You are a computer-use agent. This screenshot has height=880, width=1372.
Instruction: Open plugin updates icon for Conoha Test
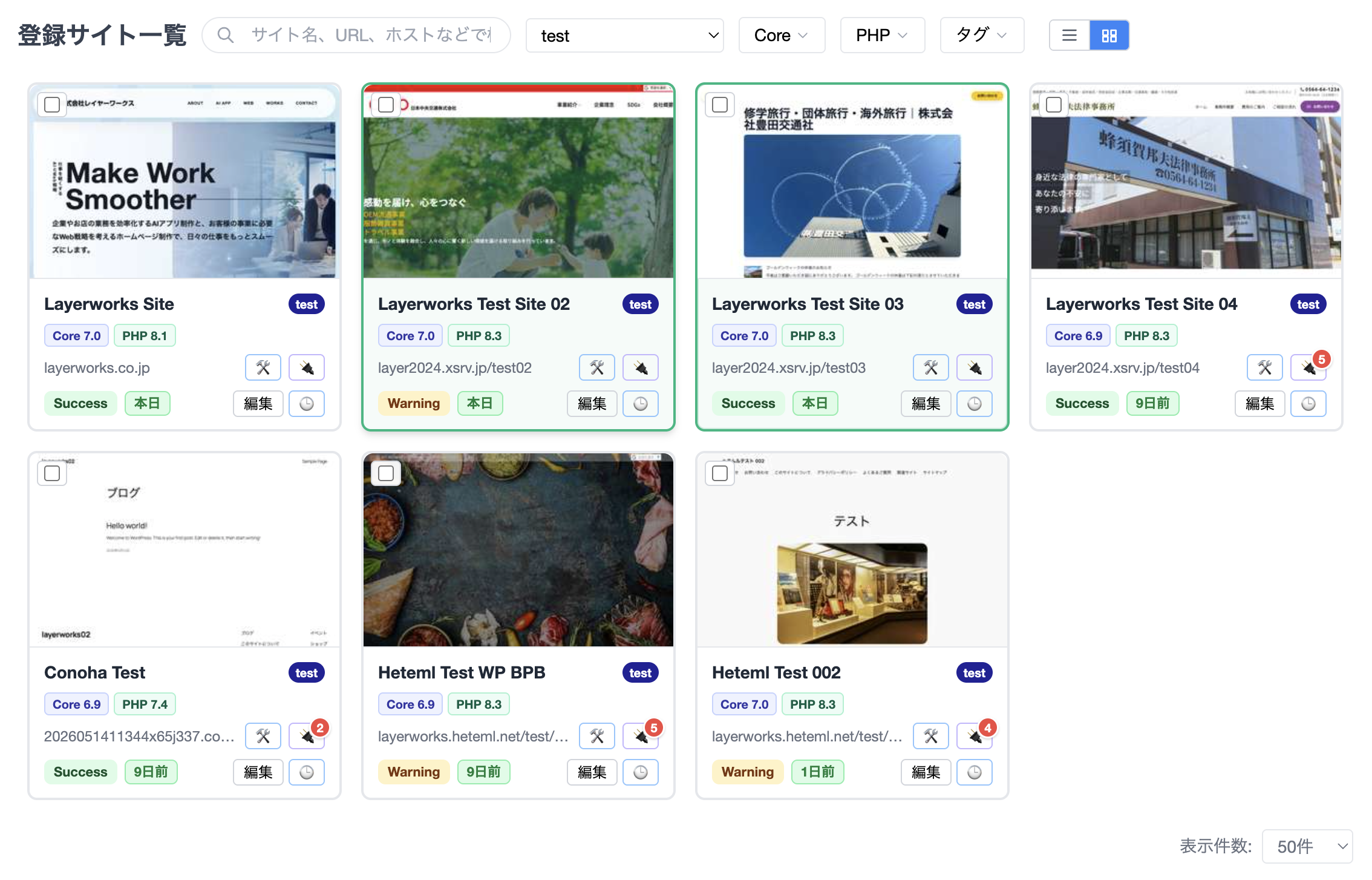click(307, 736)
